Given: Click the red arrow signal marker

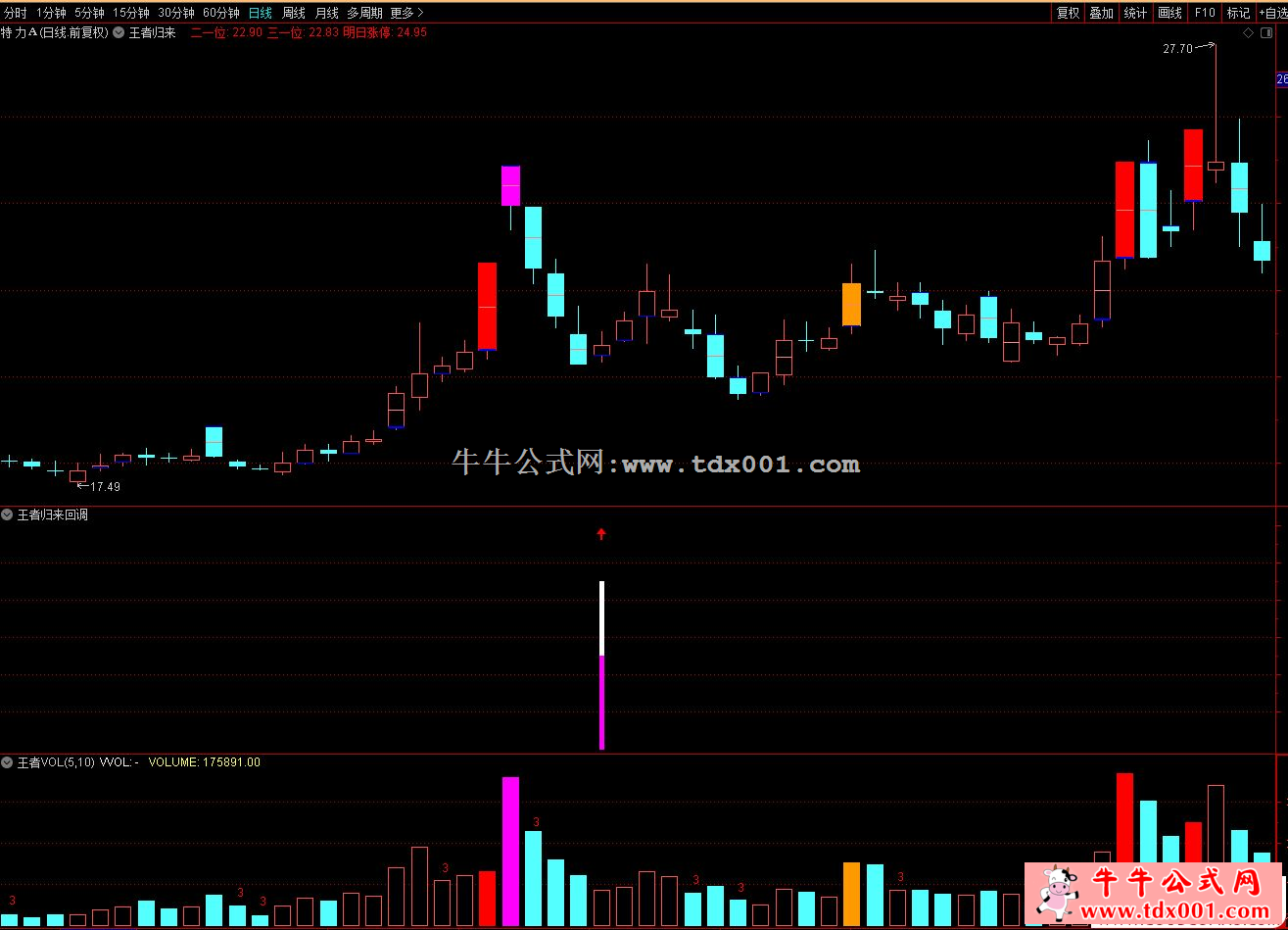Looking at the screenshot, I should point(601,534).
